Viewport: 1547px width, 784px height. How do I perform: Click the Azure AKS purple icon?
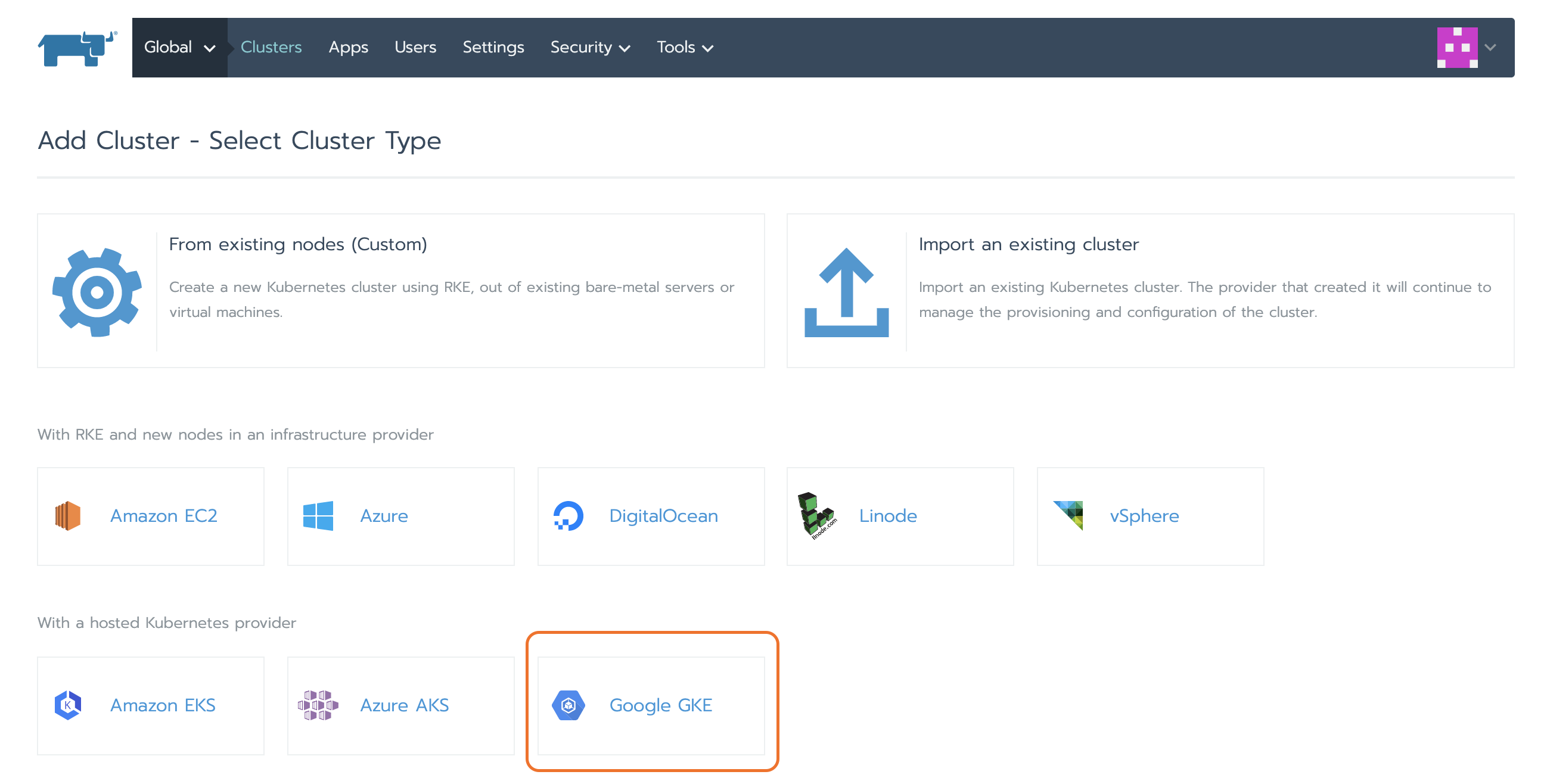point(318,705)
